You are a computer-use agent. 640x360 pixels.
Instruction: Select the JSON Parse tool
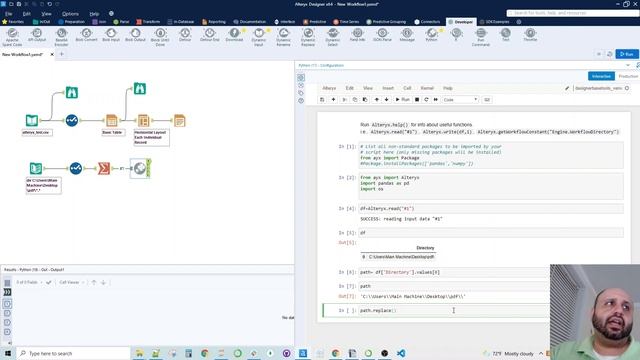coord(382,35)
